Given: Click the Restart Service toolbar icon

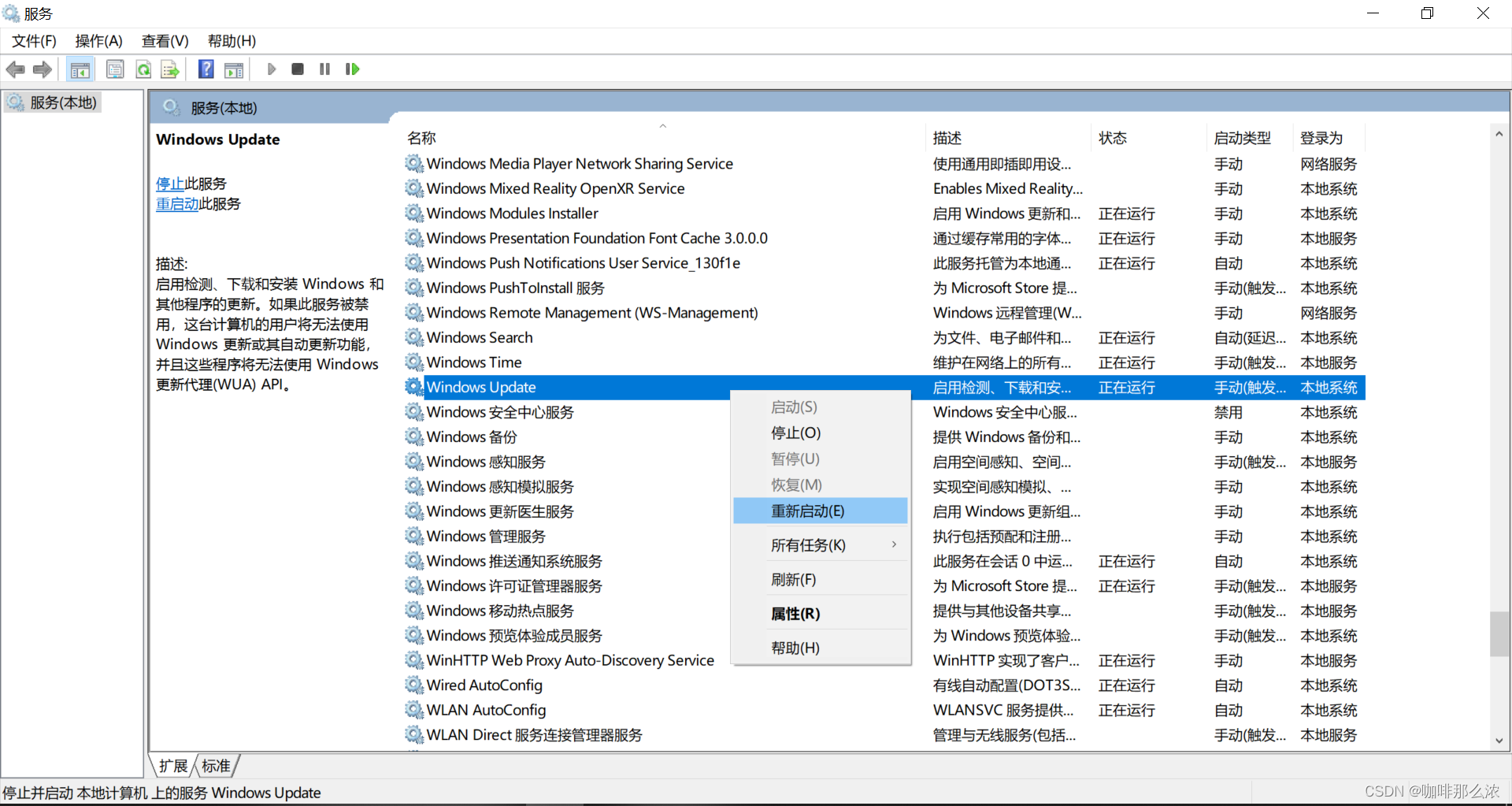Looking at the screenshot, I should (x=352, y=69).
